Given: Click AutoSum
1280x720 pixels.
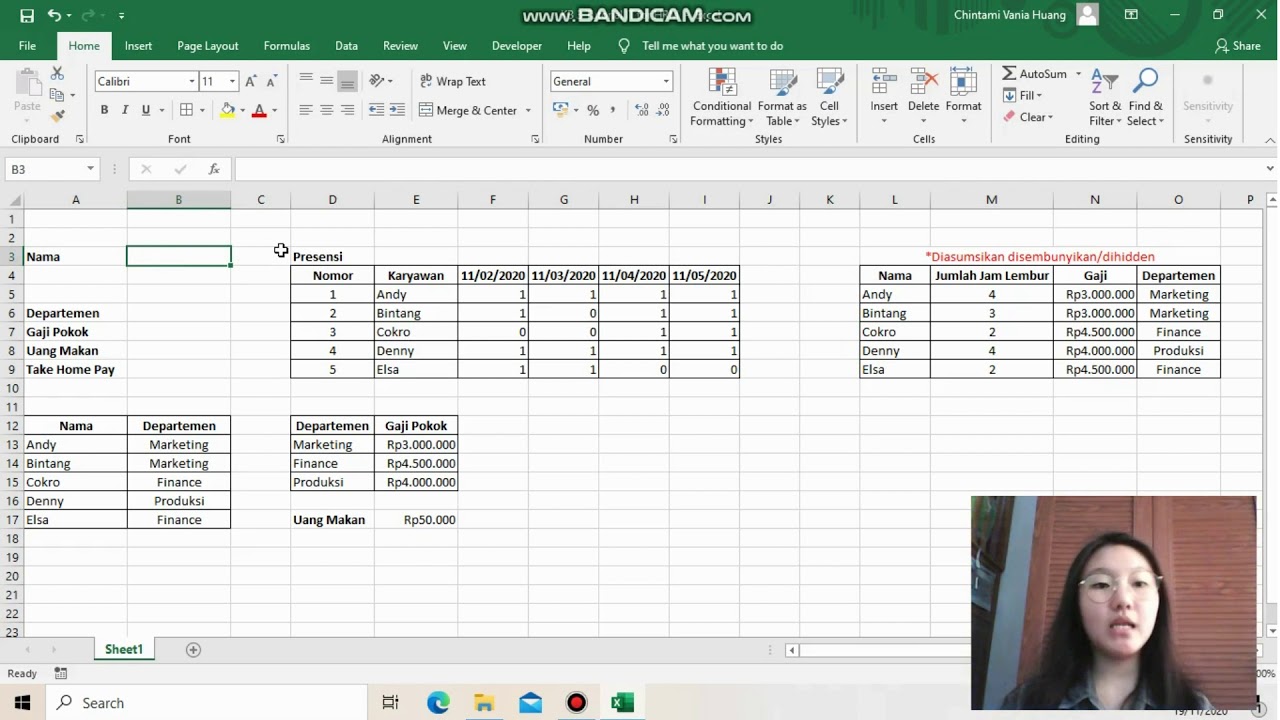Looking at the screenshot, I should (x=1035, y=74).
